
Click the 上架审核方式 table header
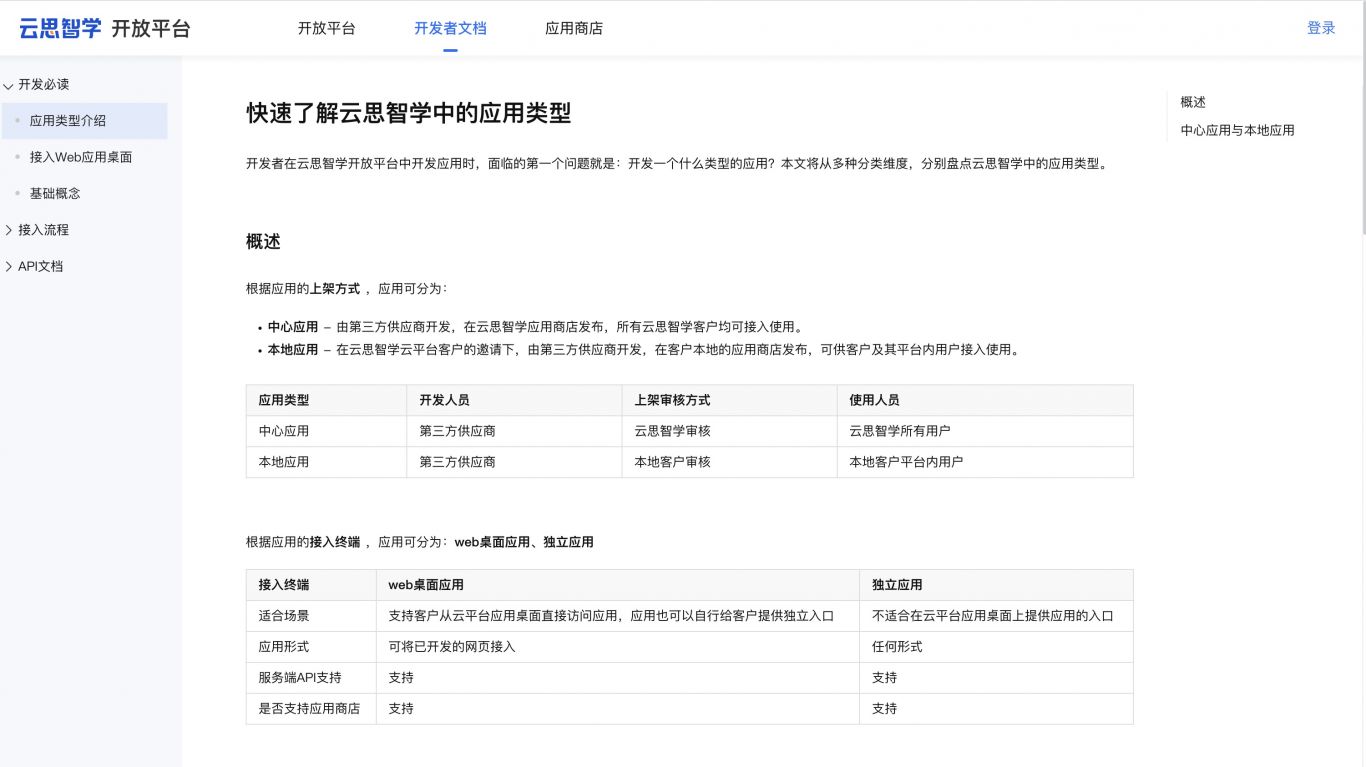pos(729,400)
